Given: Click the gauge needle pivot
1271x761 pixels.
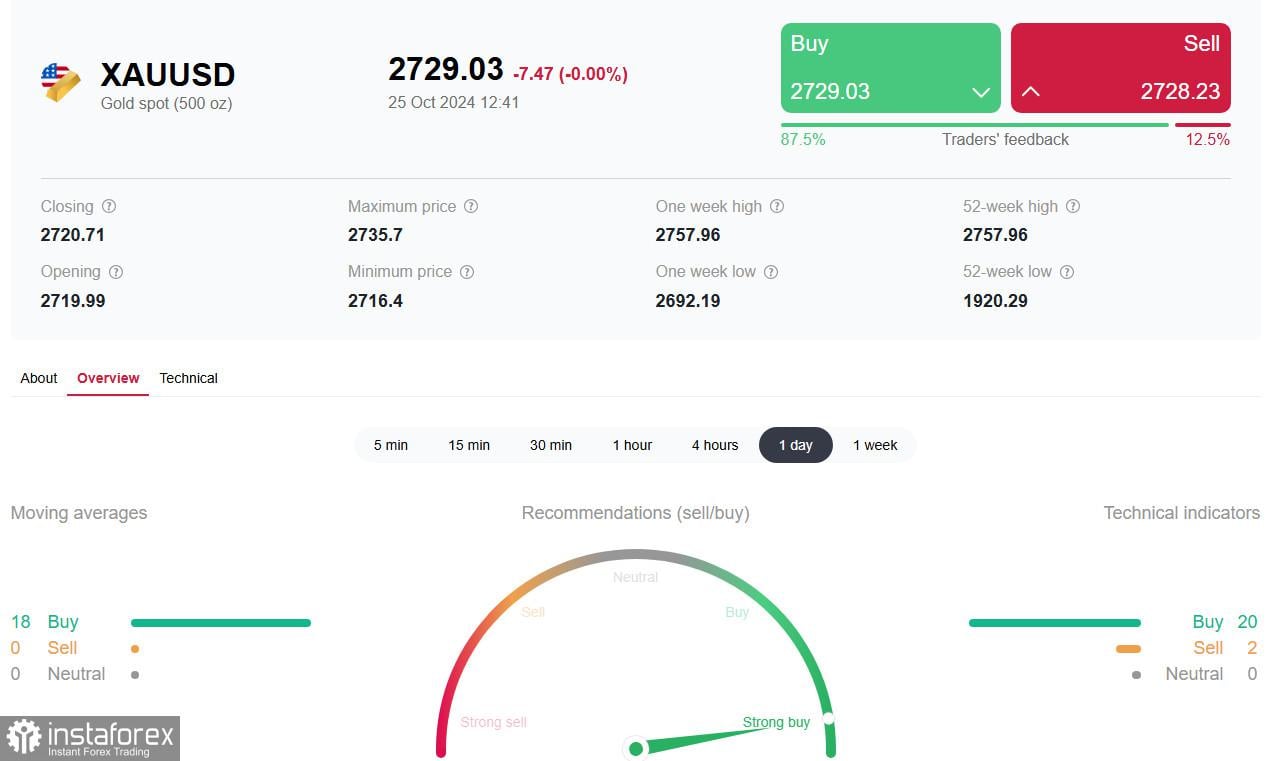Looking at the screenshot, I should [x=636, y=748].
